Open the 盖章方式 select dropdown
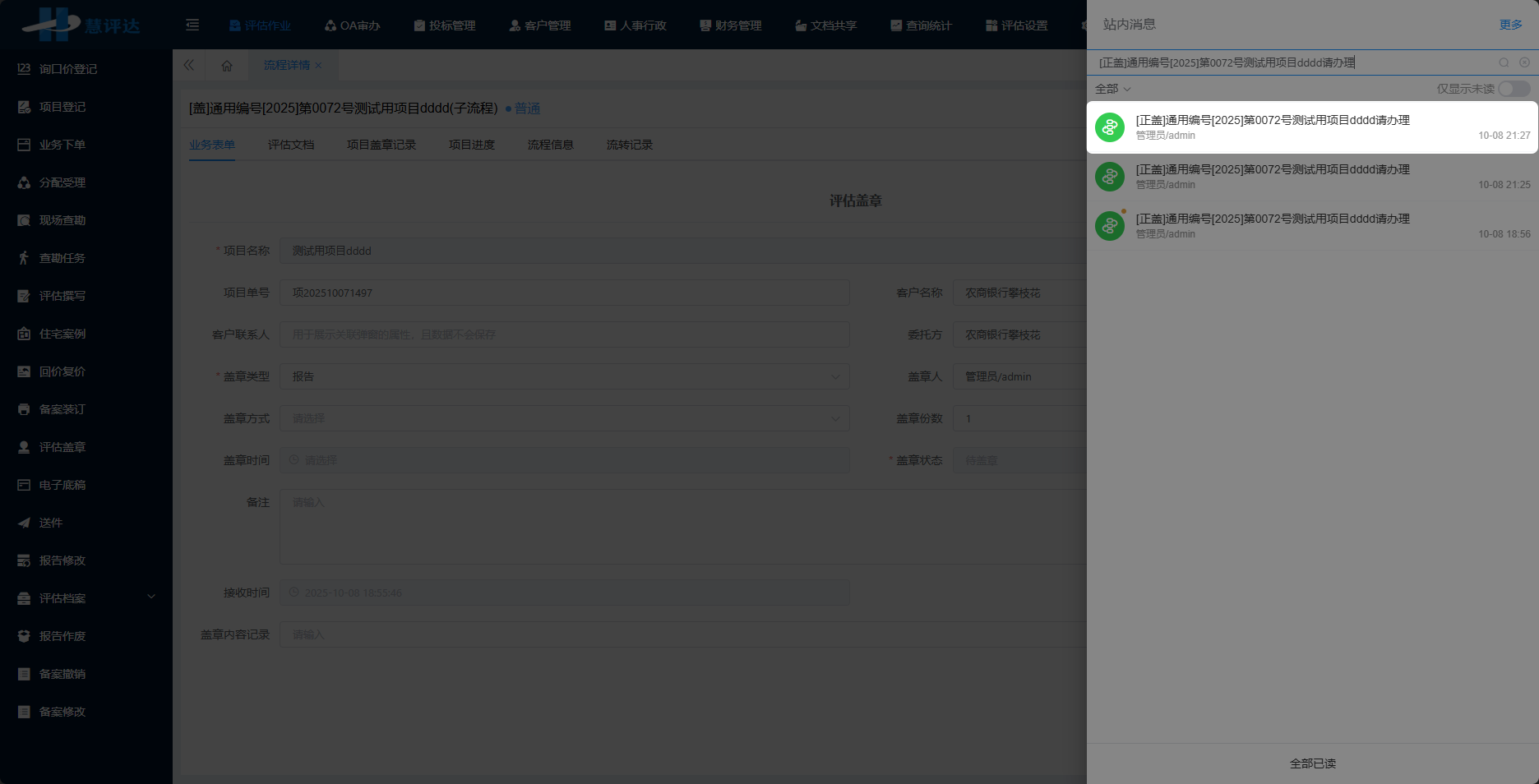1539x784 pixels. [564, 418]
